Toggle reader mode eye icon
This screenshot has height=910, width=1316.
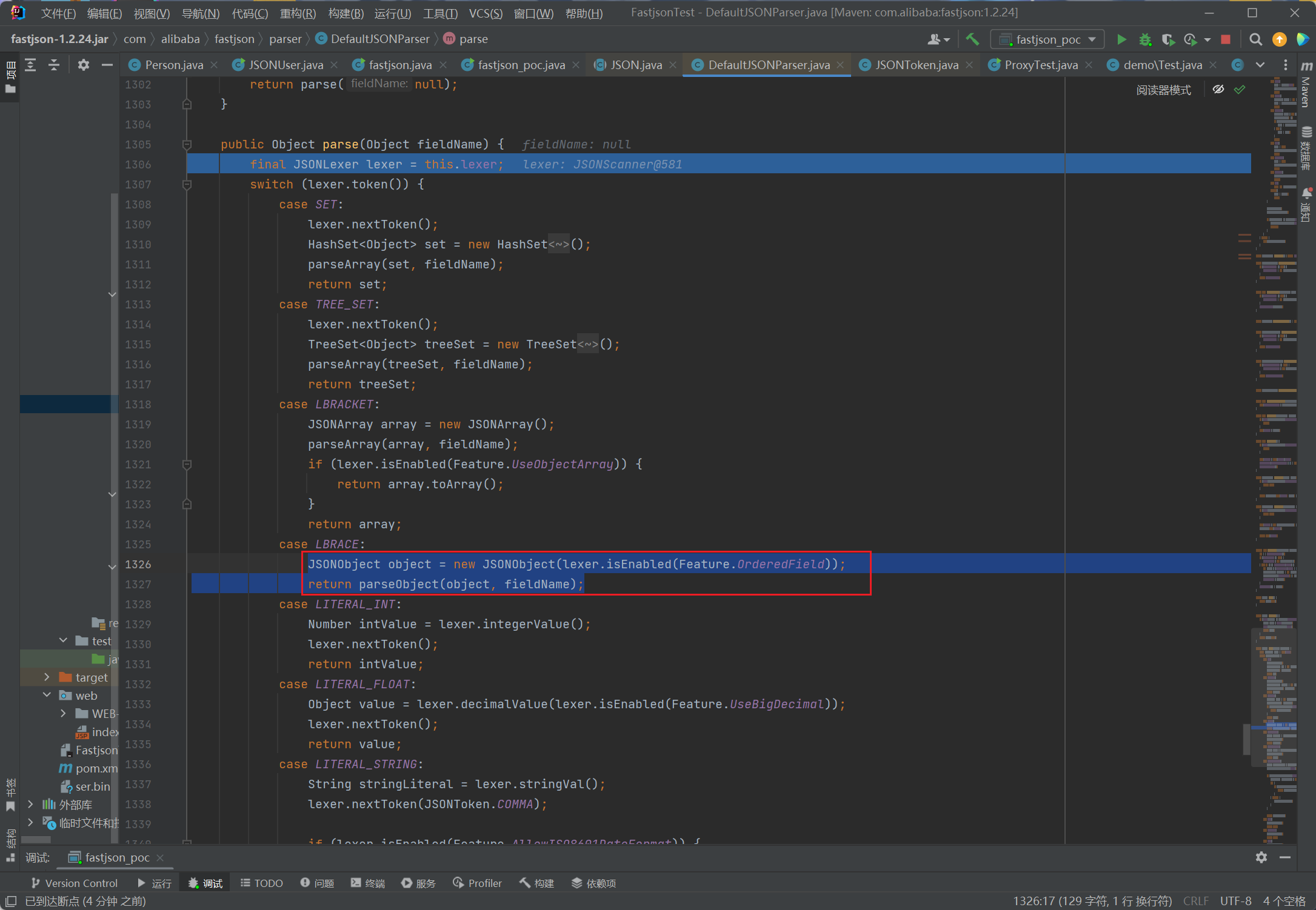click(1218, 90)
